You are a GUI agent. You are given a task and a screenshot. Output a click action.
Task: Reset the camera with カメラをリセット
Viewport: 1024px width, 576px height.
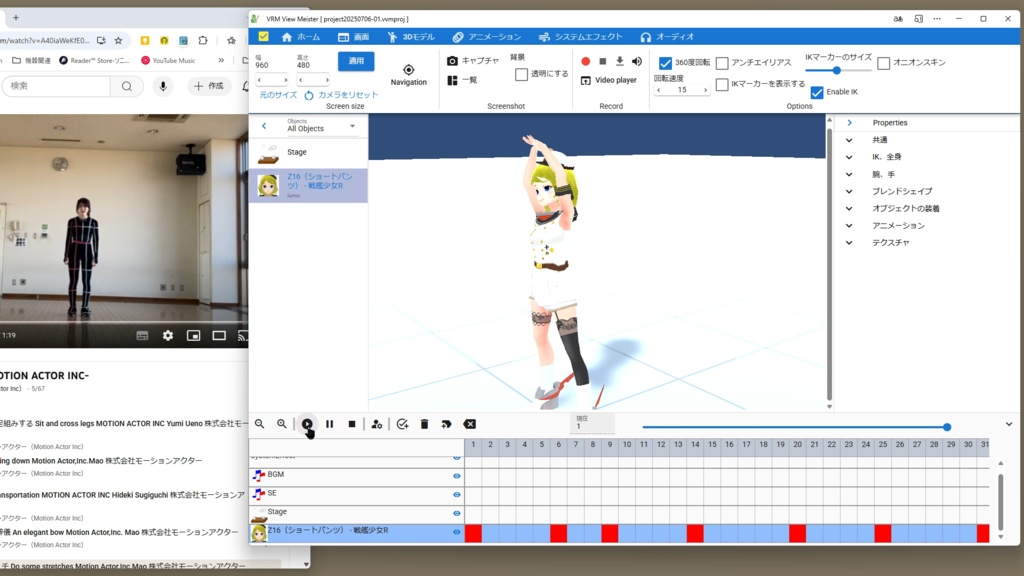(x=342, y=95)
